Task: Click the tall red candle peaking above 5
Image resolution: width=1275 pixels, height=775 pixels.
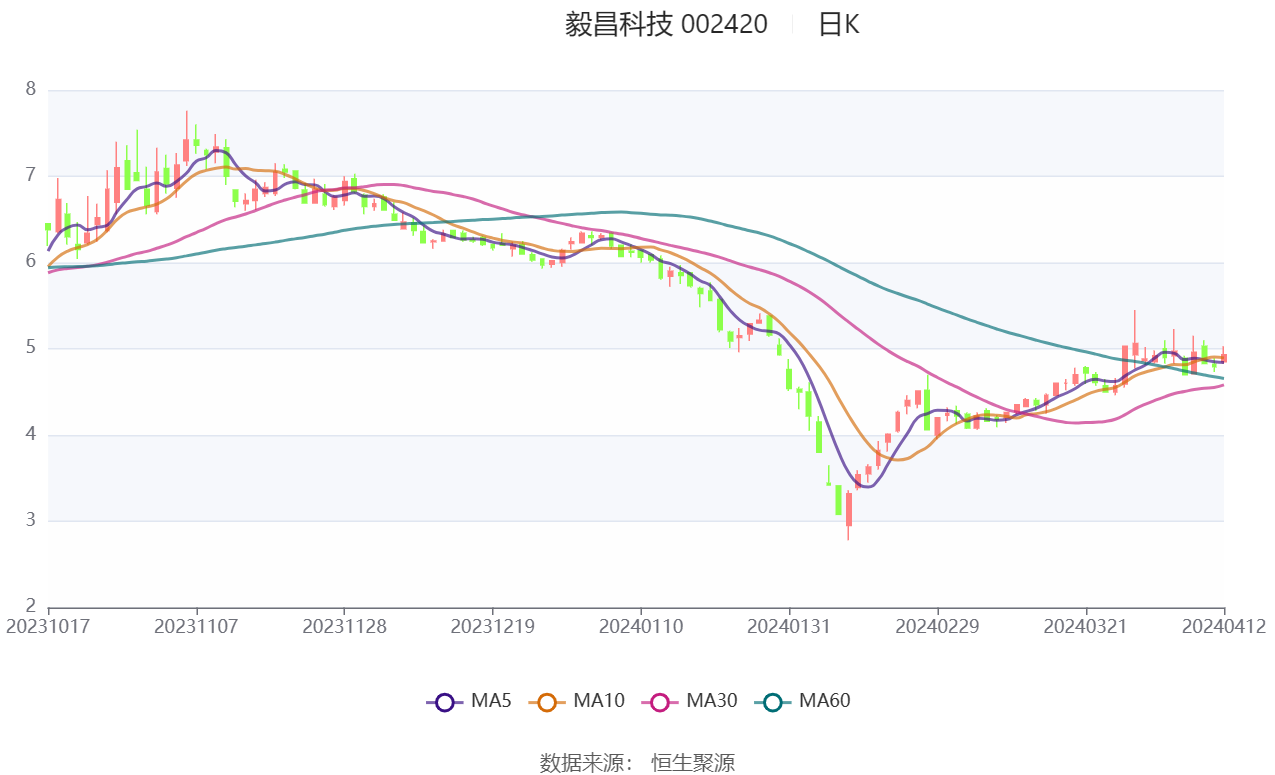Action: pyautogui.click(x=1135, y=346)
